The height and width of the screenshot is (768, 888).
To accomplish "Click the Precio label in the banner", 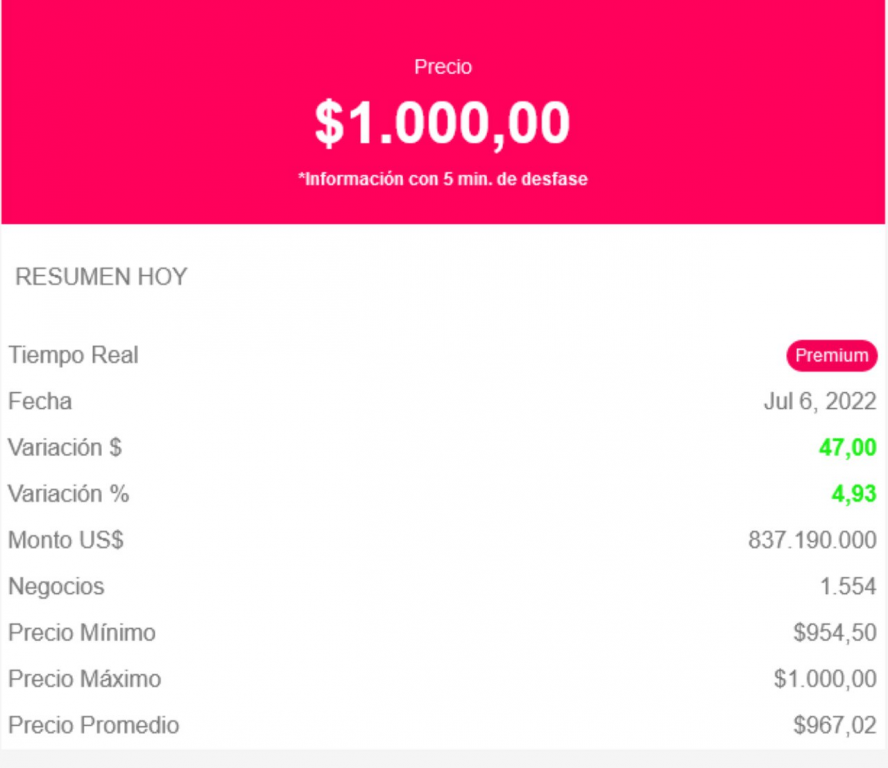I will (x=443, y=67).
